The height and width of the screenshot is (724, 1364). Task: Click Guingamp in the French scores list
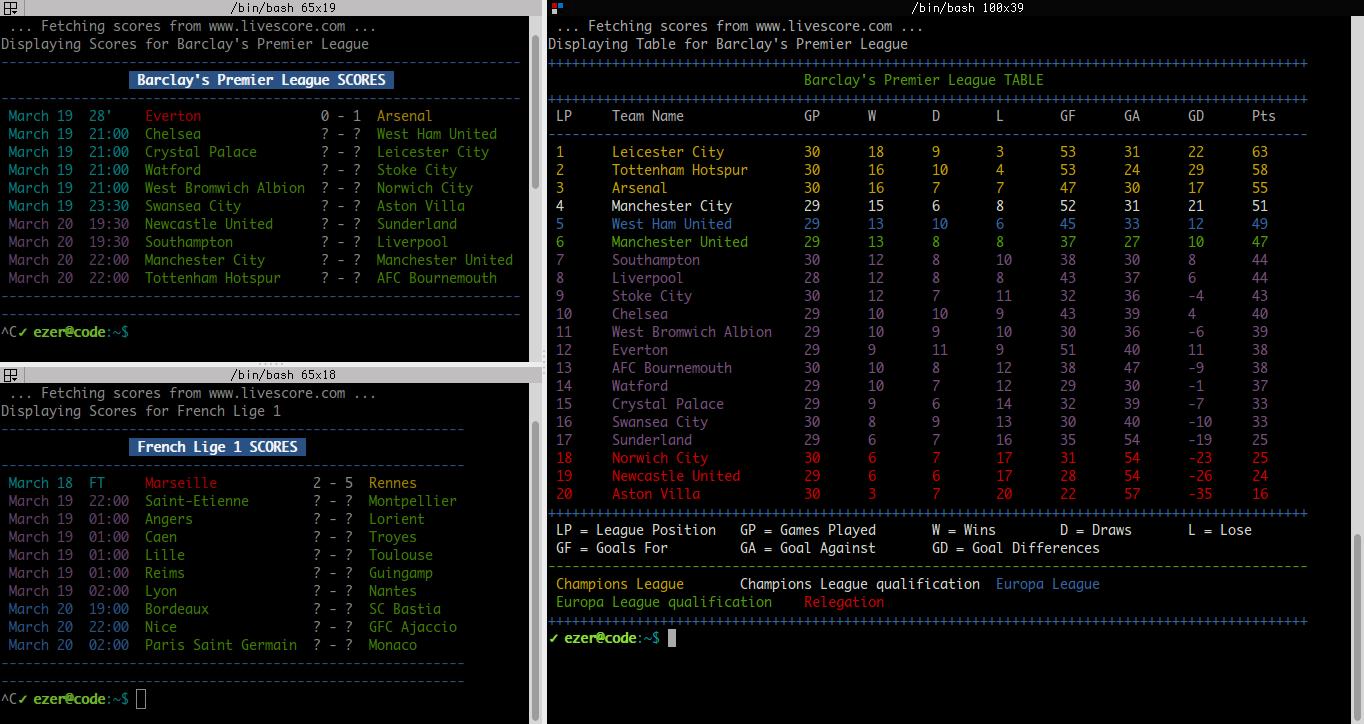coord(401,573)
